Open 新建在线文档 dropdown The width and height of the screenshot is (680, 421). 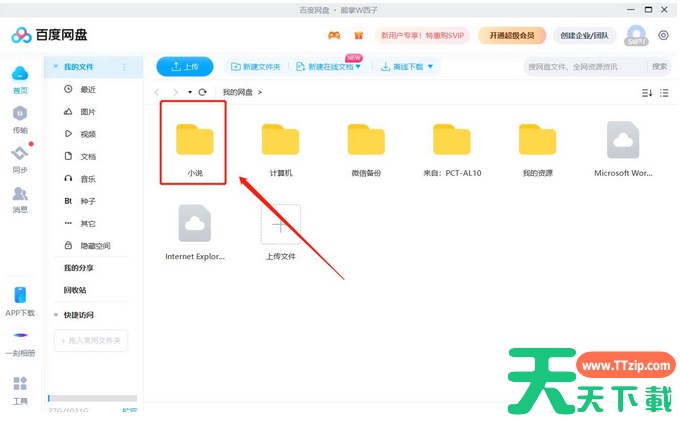coord(328,67)
